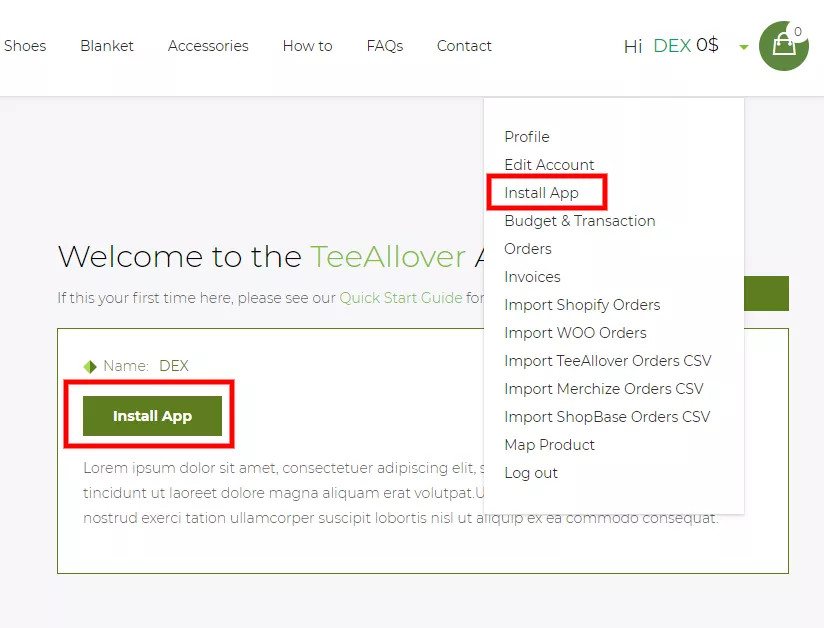The image size is (824, 628).
Task: Open the shopping cart icon
Action: click(x=783, y=46)
